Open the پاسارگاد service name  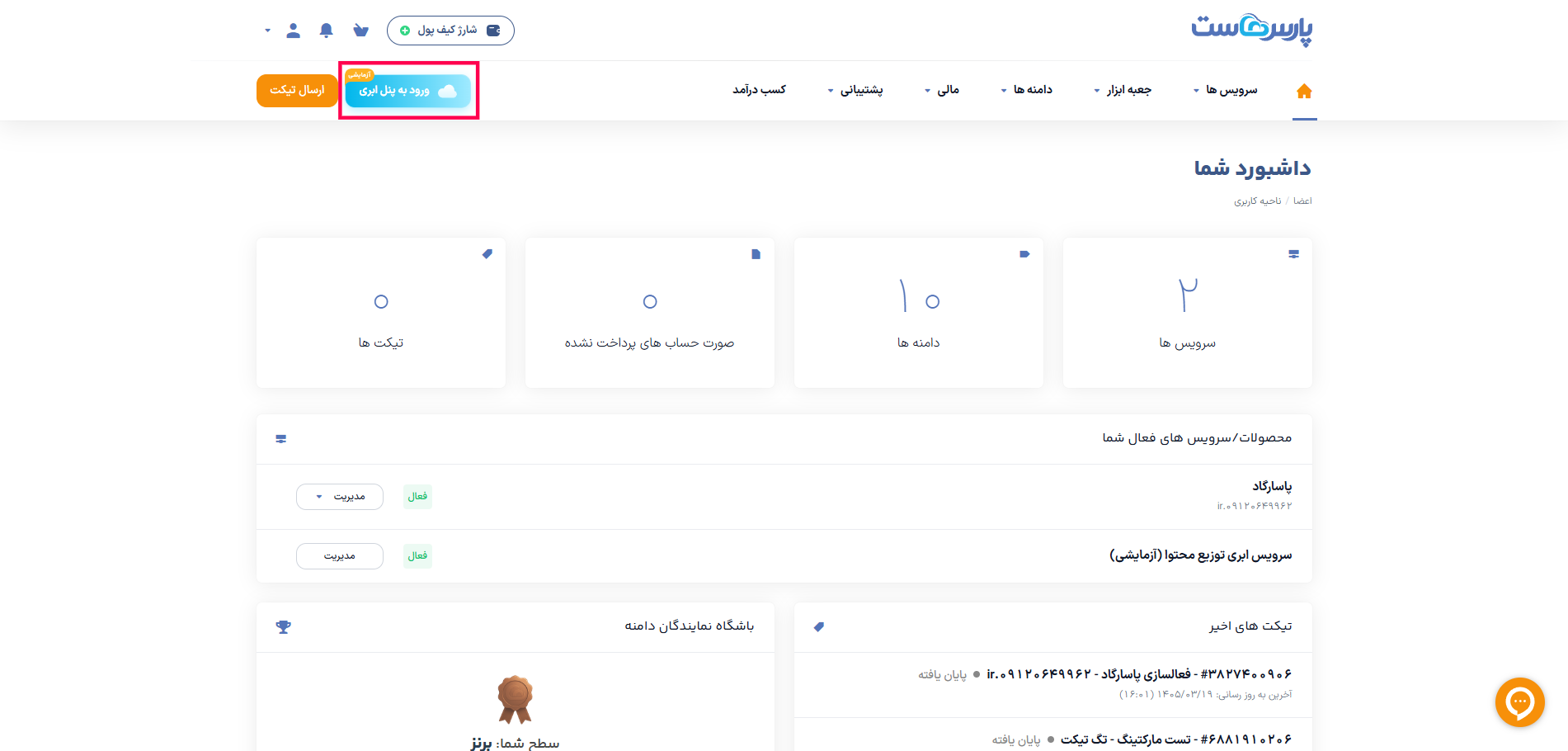point(1272,486)
